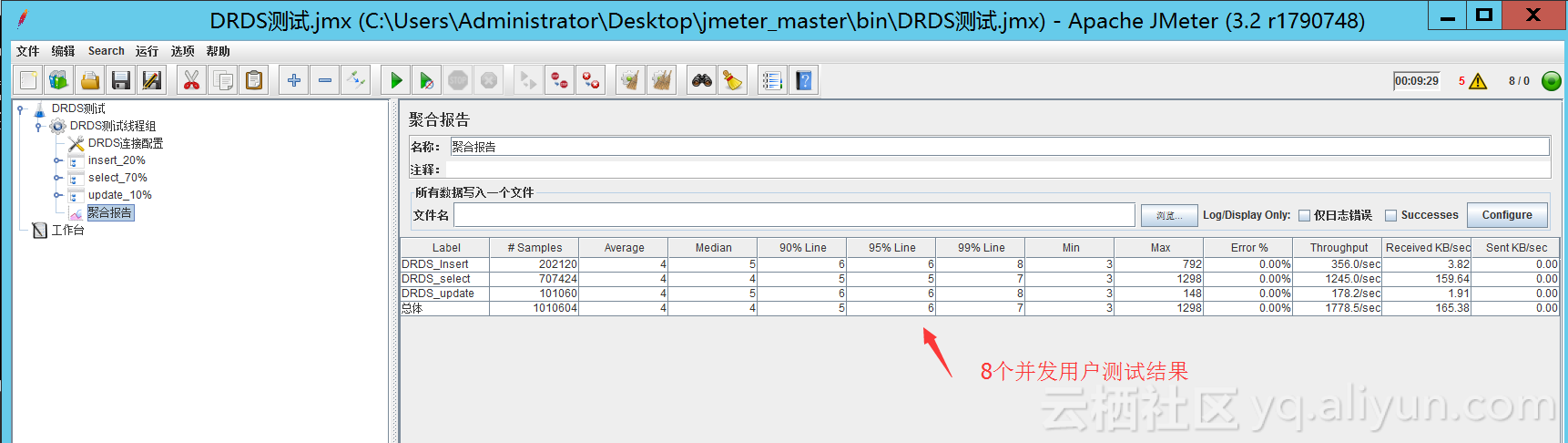Viewport: 1568px width, 443px height.
Task: Select the DRDS_select table row label
Action: click(x=436, y=279)
